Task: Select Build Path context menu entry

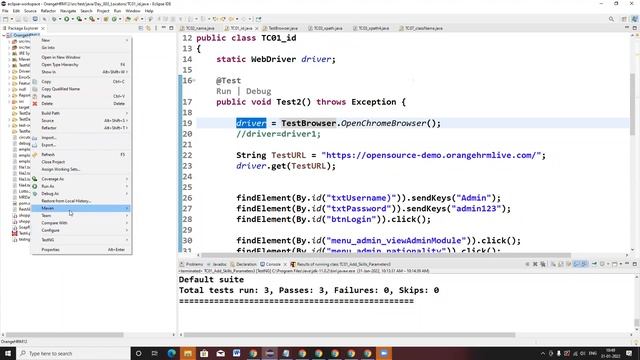Action: pyautogui.click(x=81, y=113)
